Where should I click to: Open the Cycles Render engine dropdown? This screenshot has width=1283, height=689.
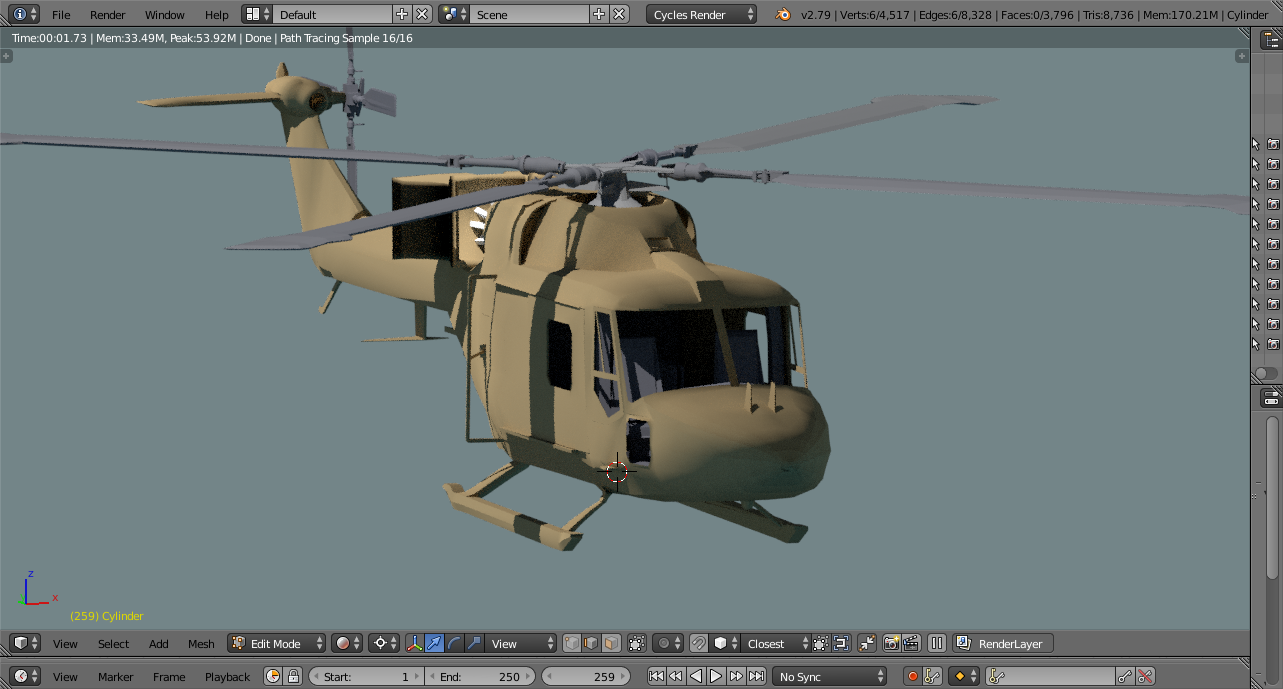pos(702,14)
